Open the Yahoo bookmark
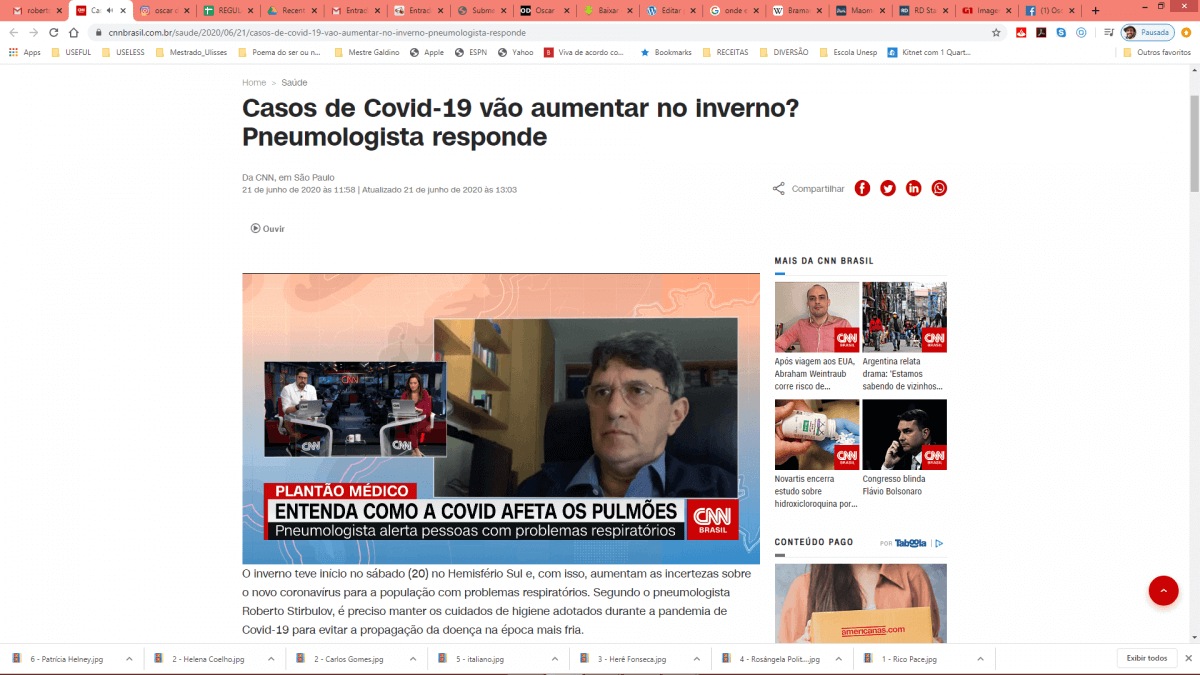Image resolution: width=1200 pixels, height=675 pixels. point(515,52)
